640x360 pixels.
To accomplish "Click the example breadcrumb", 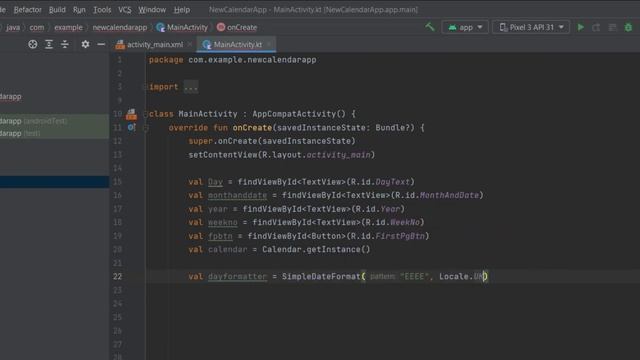I will (x=68, y=27).
